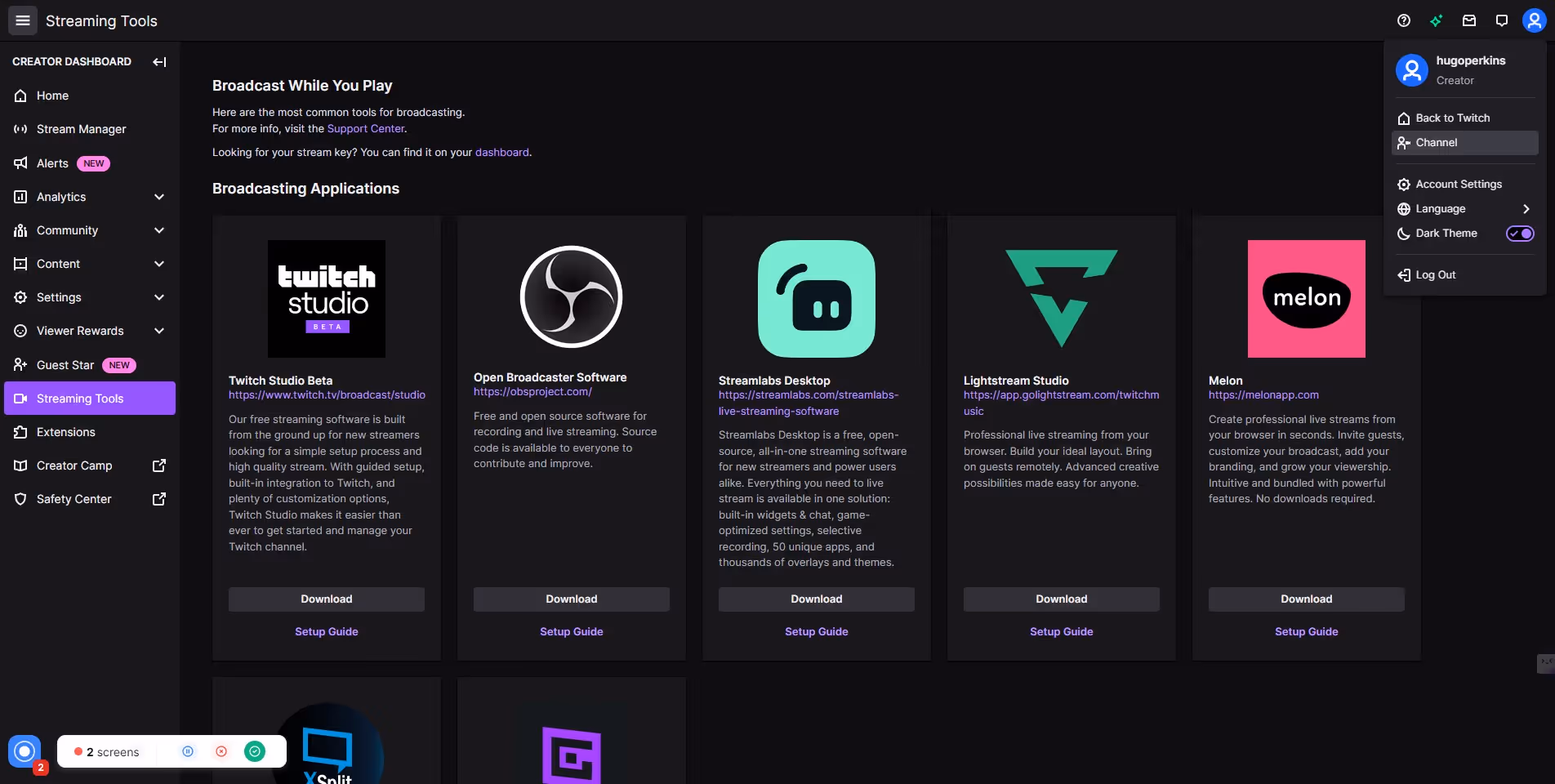Open the Lightstream Studio Setup Guide

coord(1062,632)
